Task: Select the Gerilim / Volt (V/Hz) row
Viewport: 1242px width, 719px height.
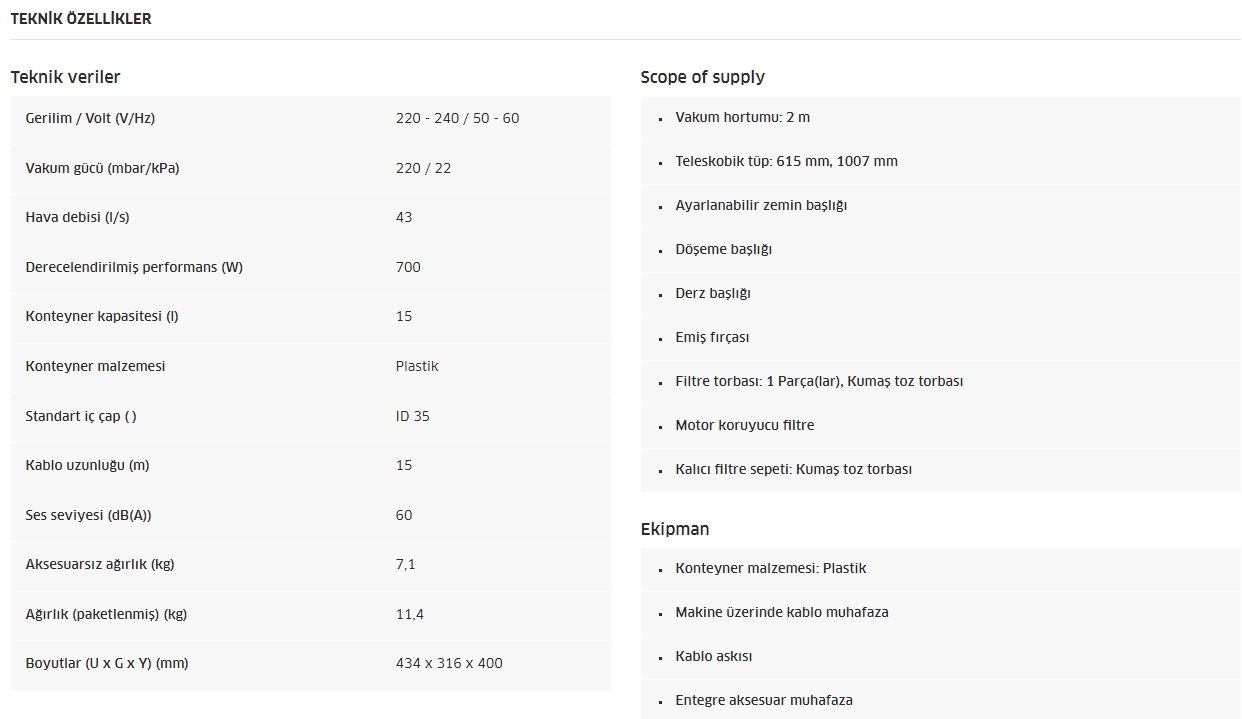Action: coord(310,119)
